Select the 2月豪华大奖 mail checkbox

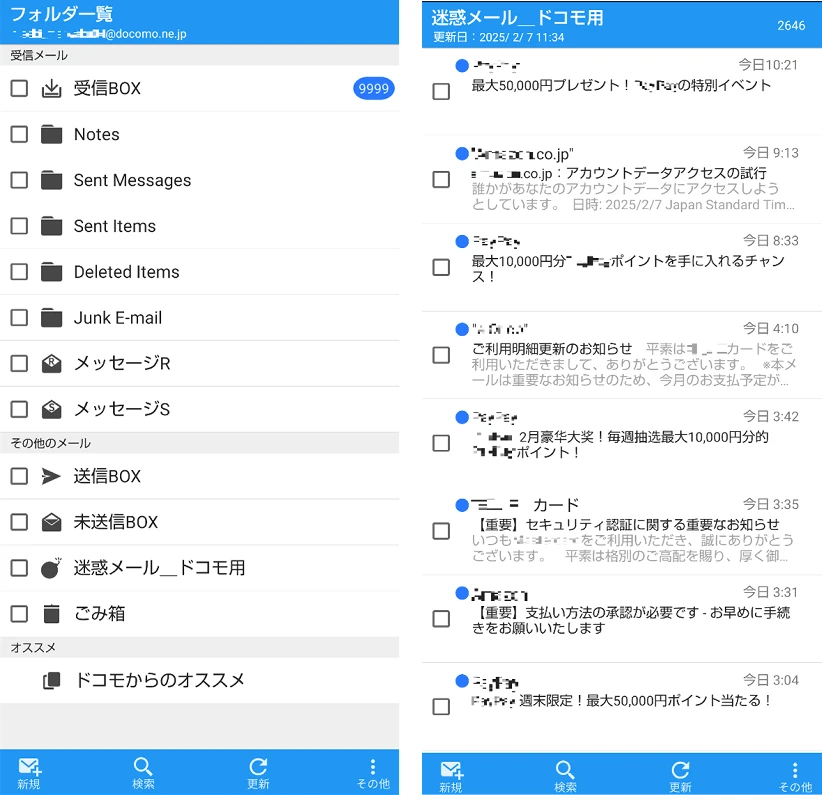pos(441,443)
